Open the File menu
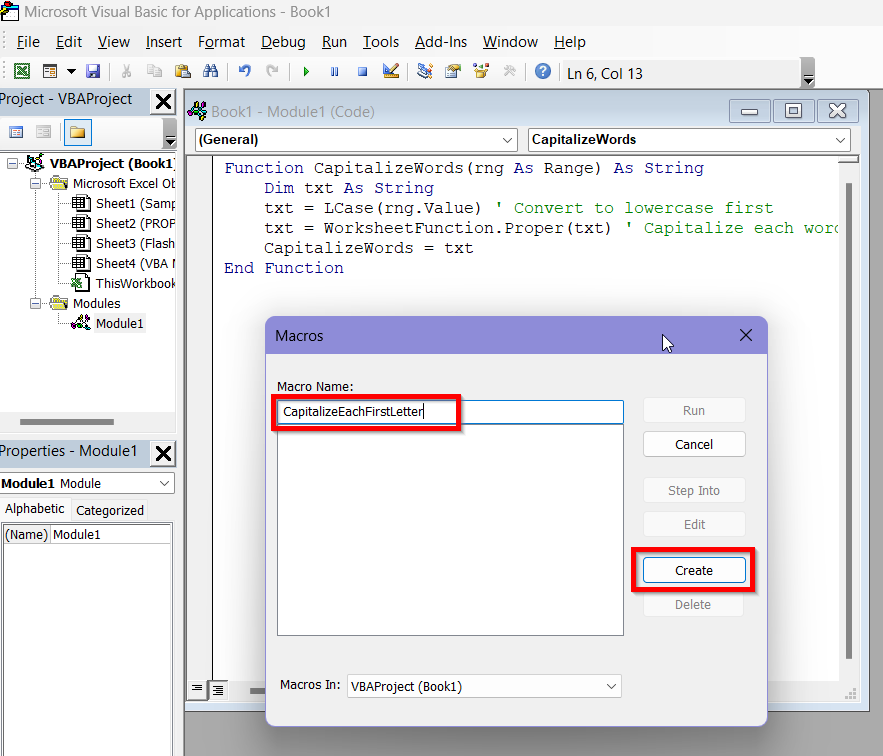The height and width of the screenshot is (756, 883). click(28, 42)
